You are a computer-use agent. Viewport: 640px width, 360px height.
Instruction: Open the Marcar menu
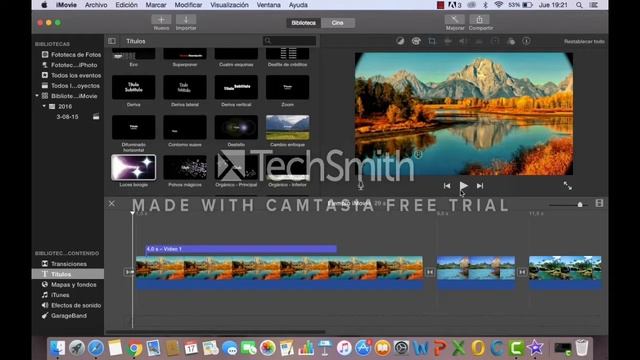(x=156, y=5)
